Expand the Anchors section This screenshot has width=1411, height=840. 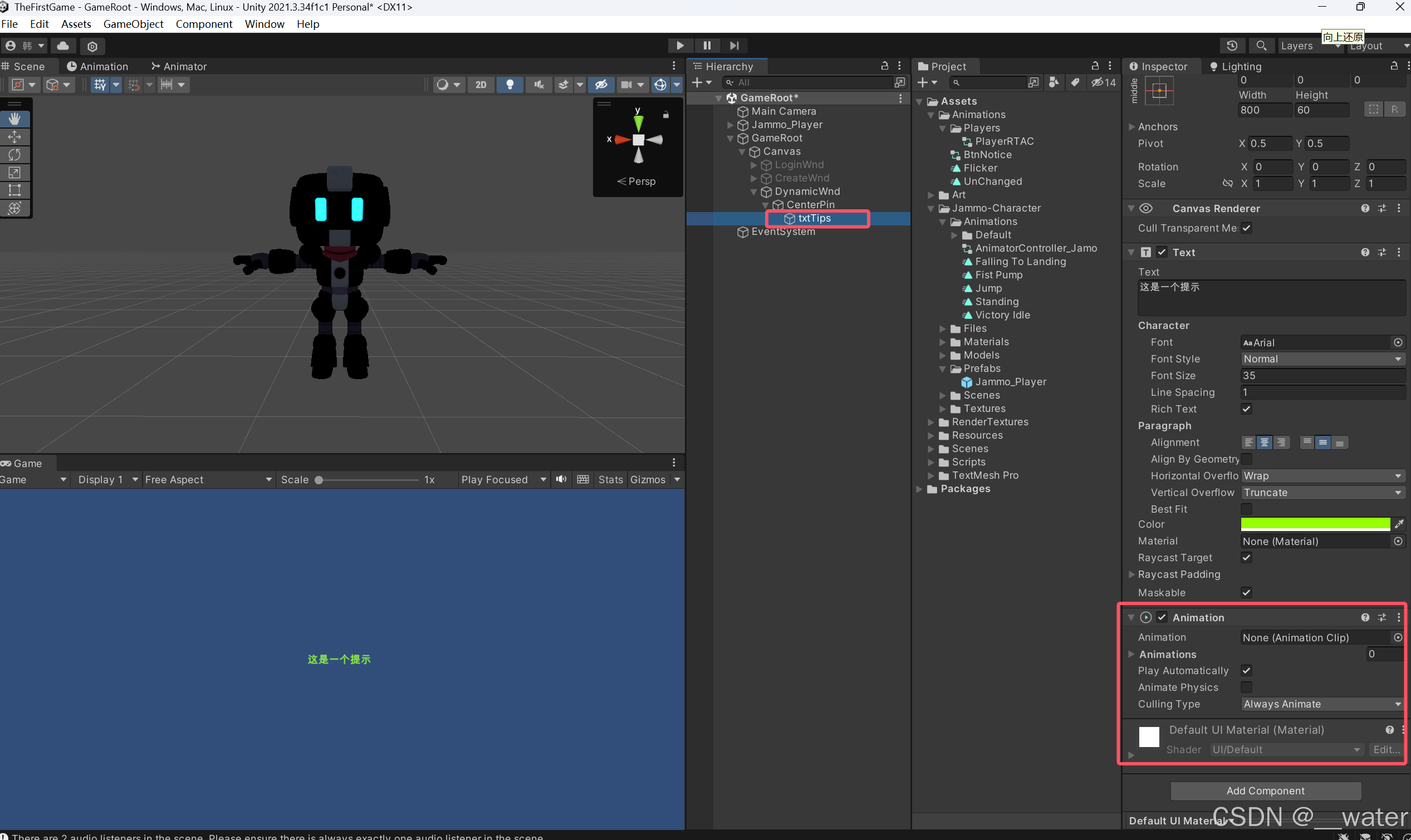click(x=1131, y=127)
